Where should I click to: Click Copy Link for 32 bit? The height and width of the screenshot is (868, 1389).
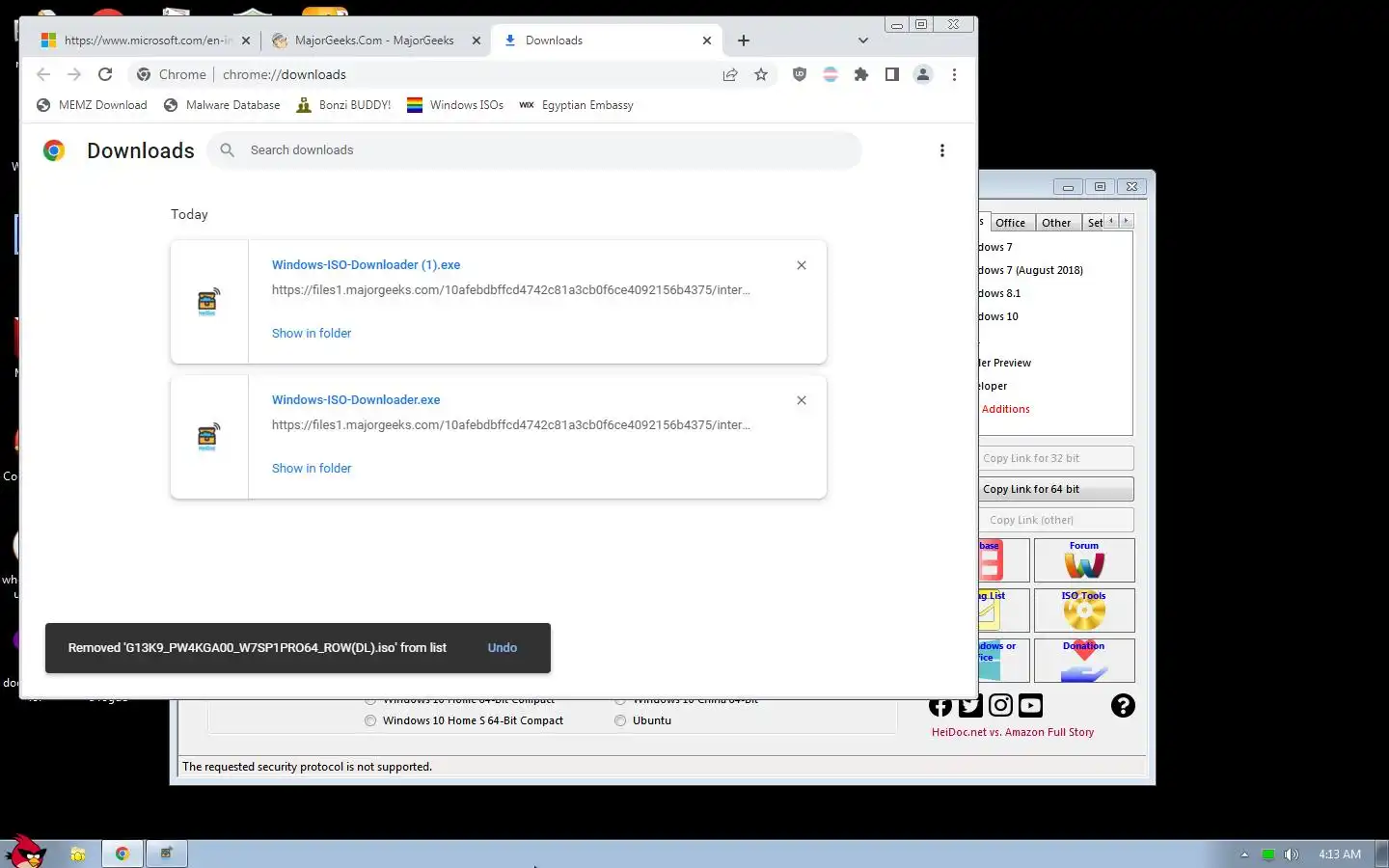[x=1056, y=458]
